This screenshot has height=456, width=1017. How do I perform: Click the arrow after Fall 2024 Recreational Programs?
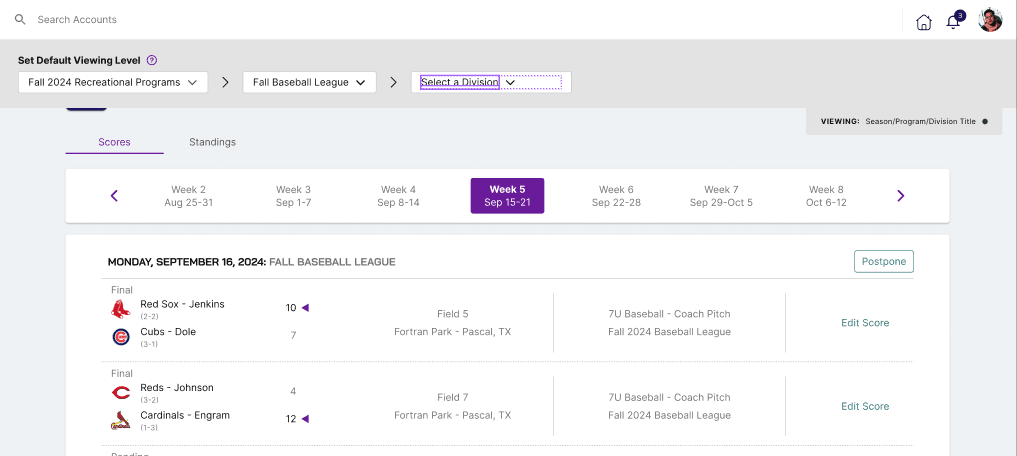pos(225,82)
